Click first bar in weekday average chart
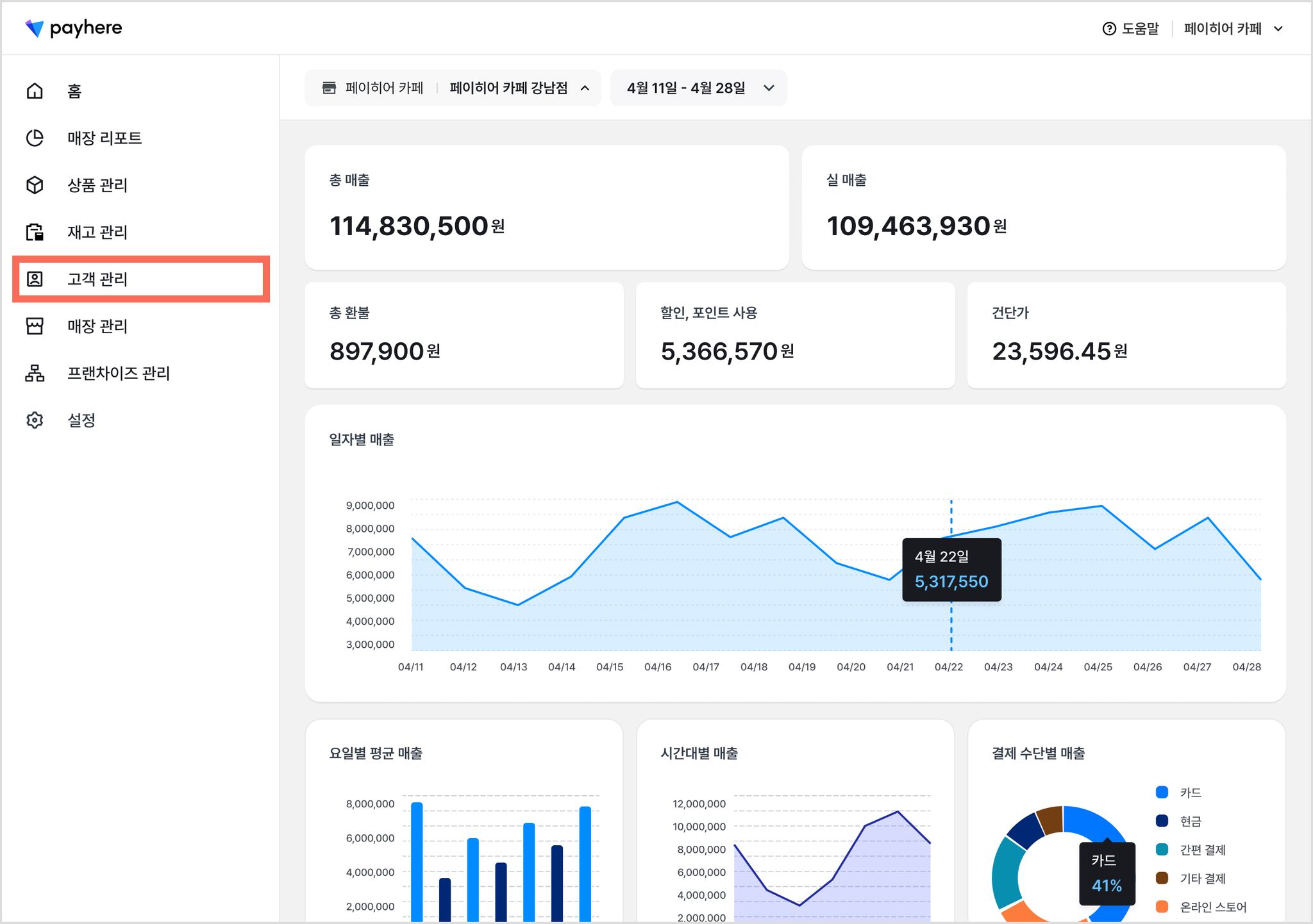 point(417,862)
